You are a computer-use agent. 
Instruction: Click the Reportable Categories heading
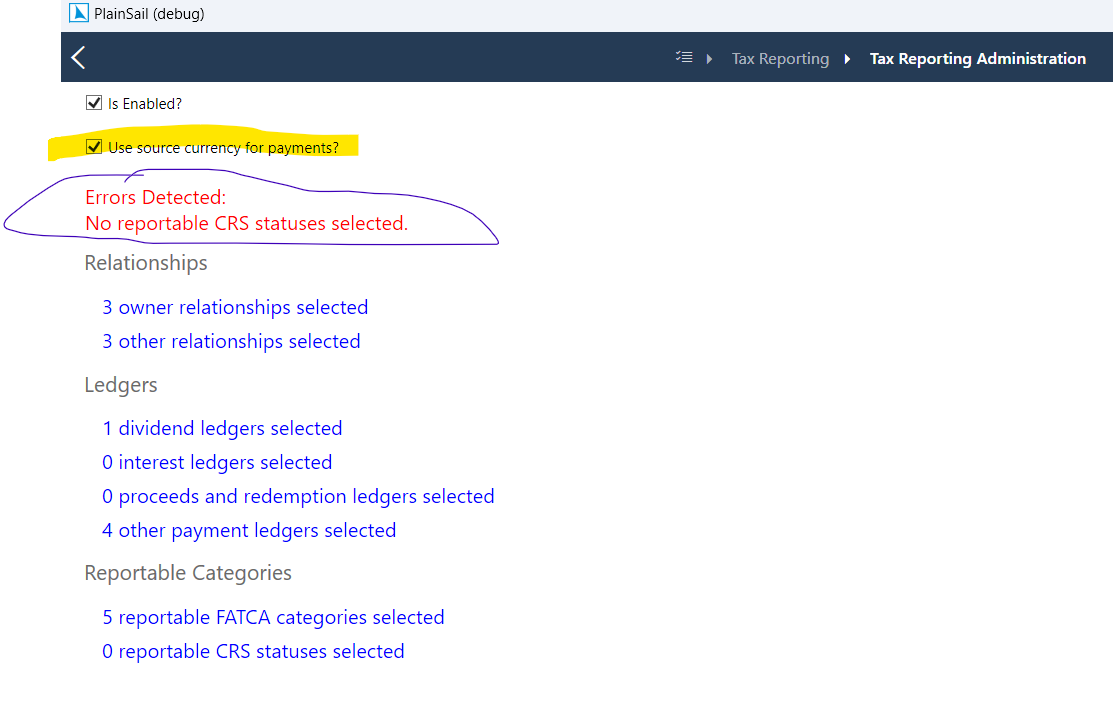[x=188, y=573]
